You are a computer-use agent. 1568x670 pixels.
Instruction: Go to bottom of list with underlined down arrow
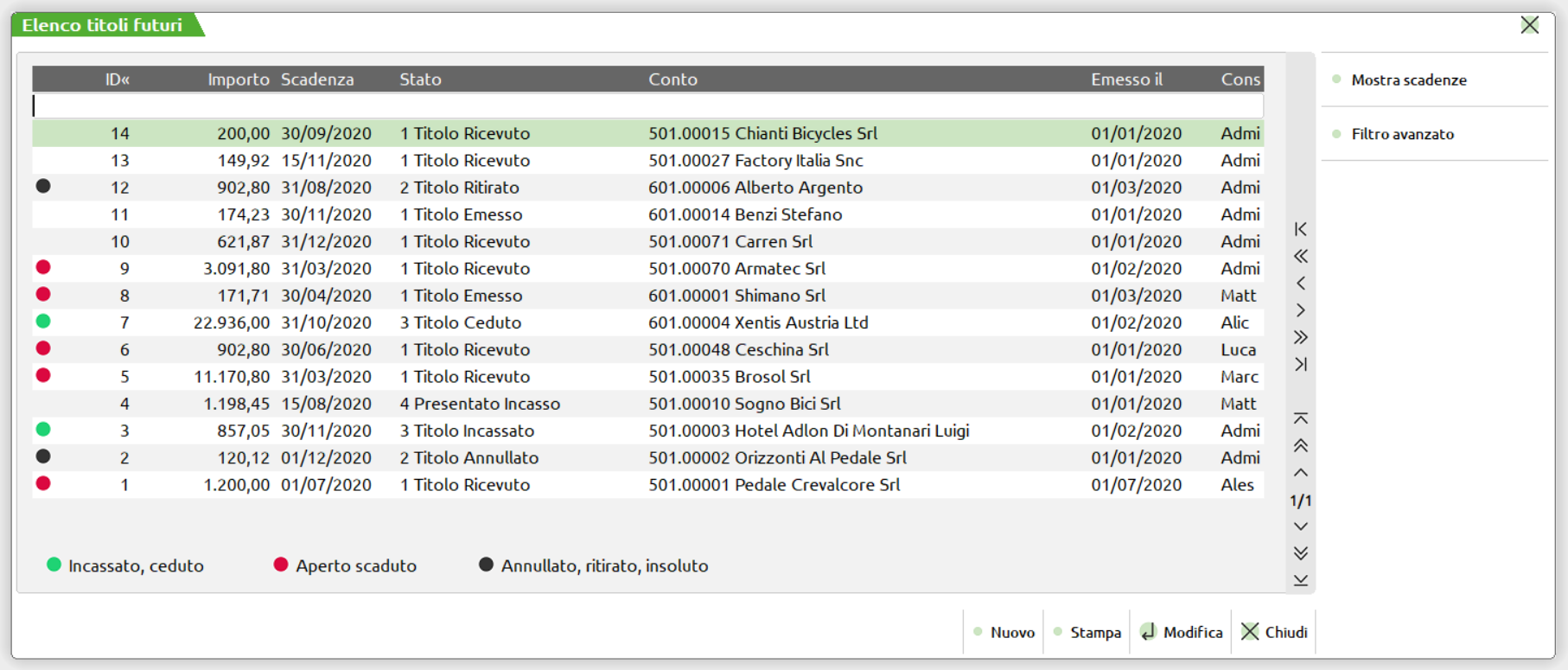pos(1300,580)
